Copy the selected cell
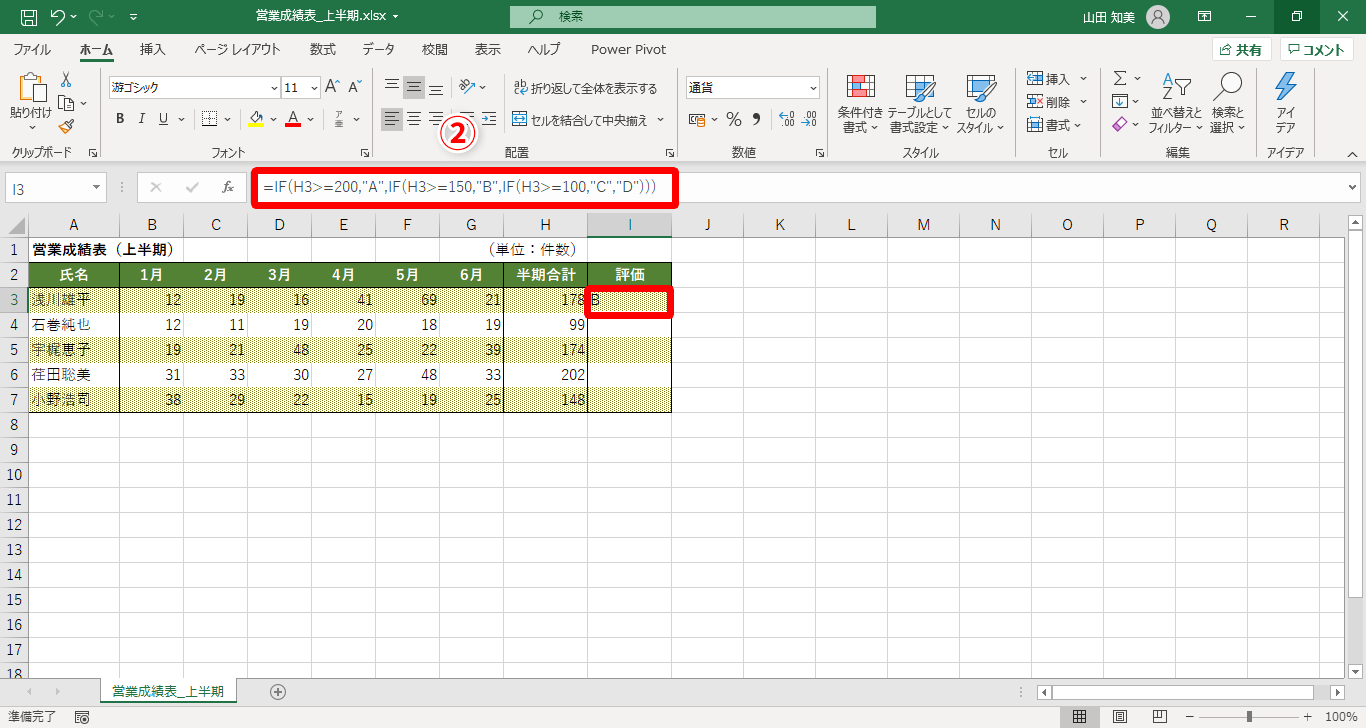1366x728 pixels. pos(66,103)
